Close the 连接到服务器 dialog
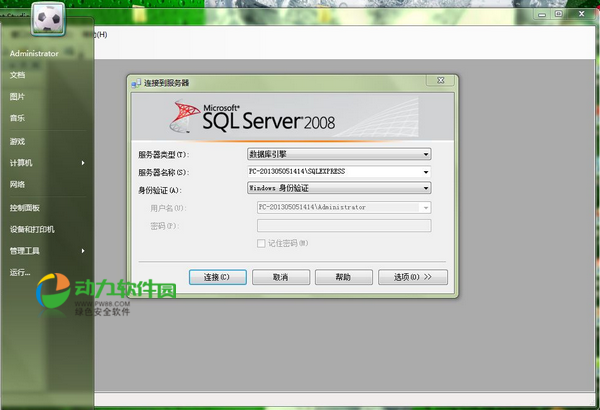The width and height of the screenshot is (600, 410). pos(441,80)
